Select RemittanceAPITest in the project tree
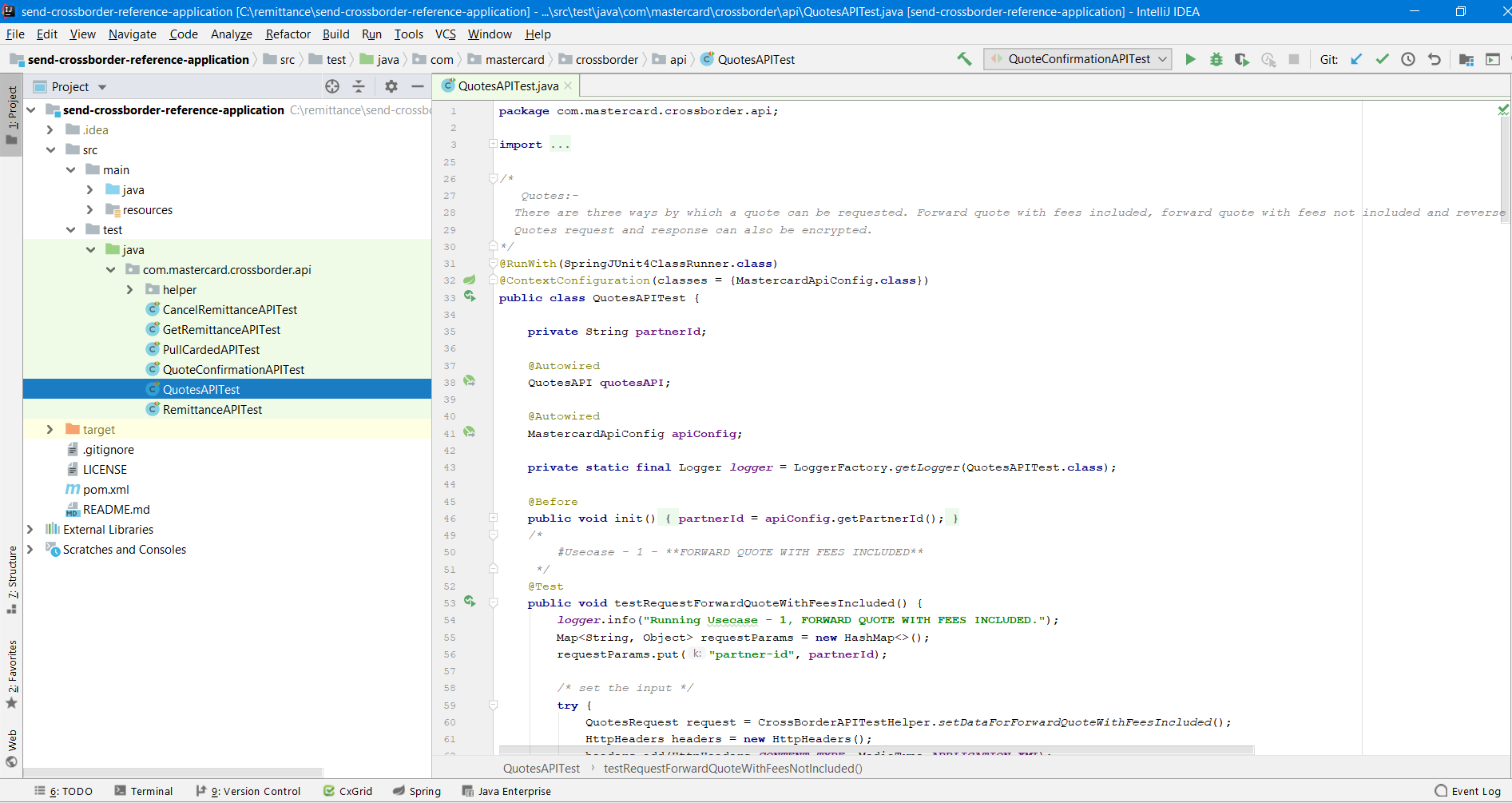1512x803 pixels. click(212, 410)
